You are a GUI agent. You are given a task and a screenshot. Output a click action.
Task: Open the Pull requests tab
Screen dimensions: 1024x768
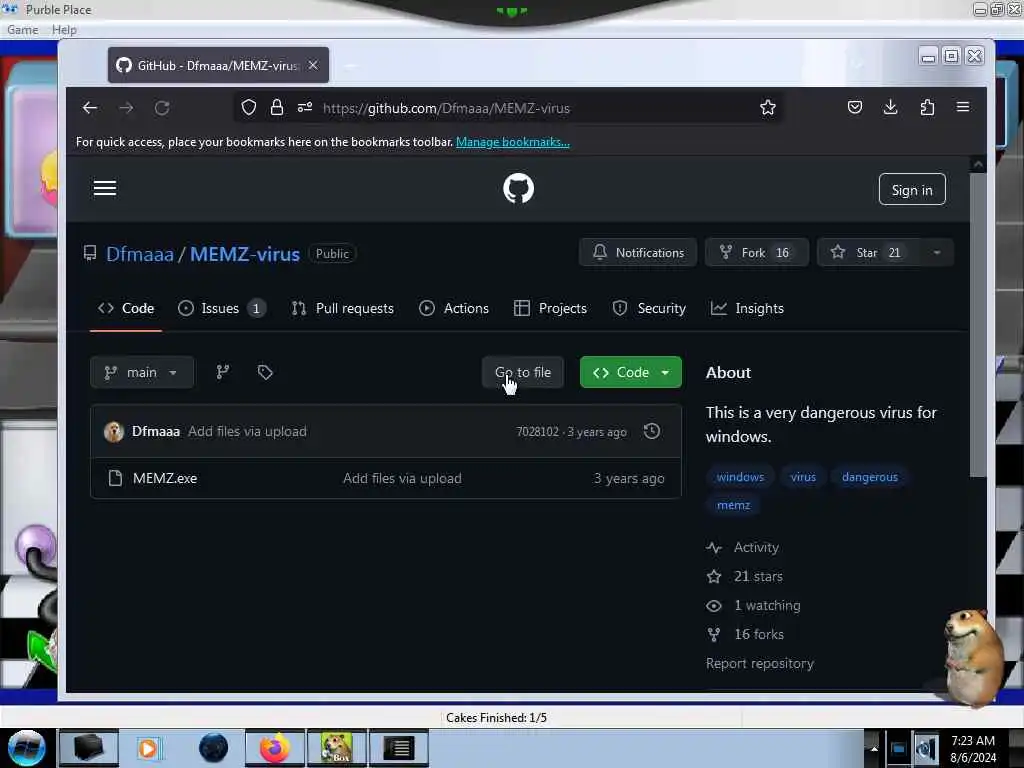coord(343,308)
